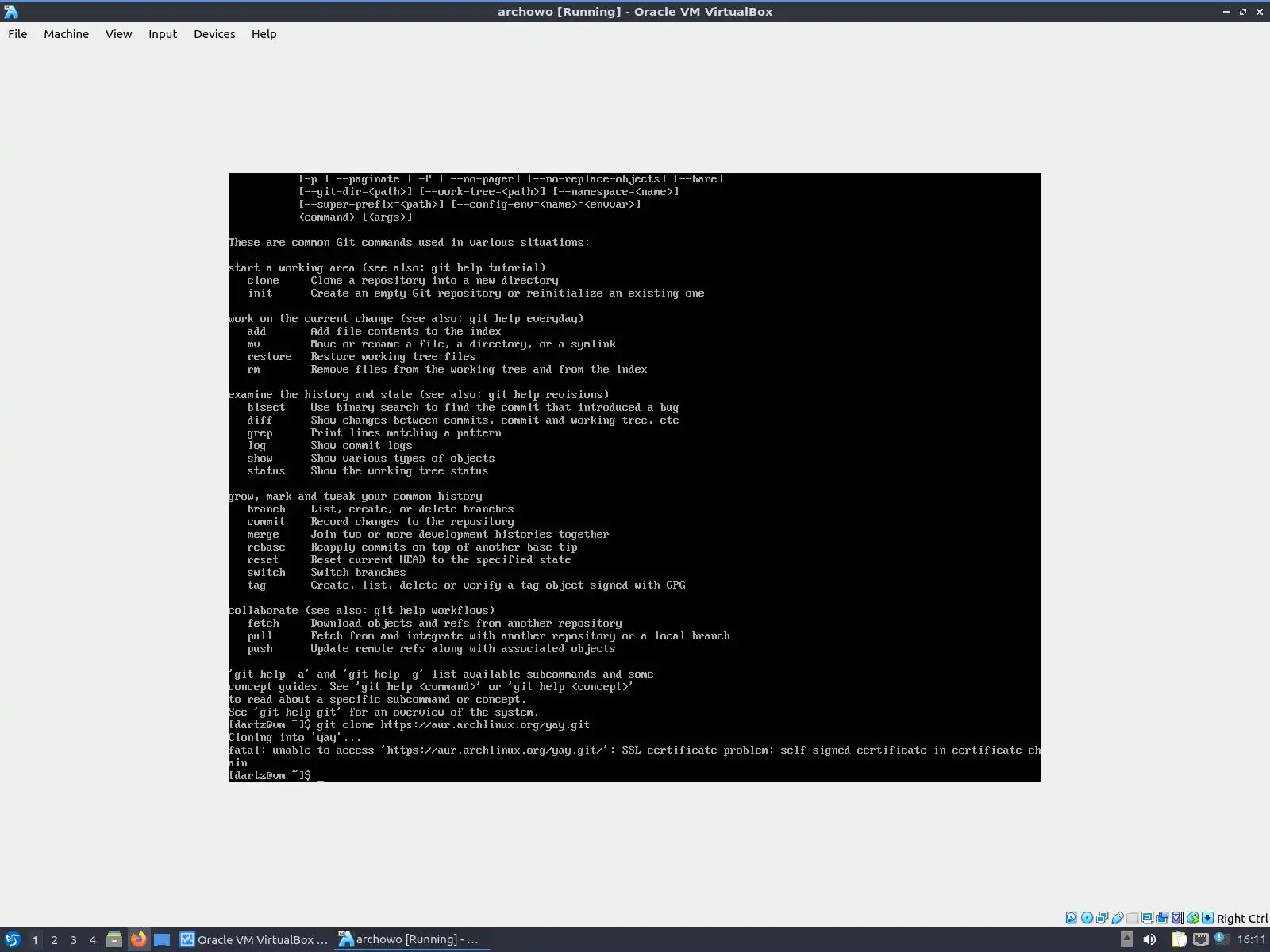
Task: Click the network adapters indicator icon
Action: pos(1102,918)
